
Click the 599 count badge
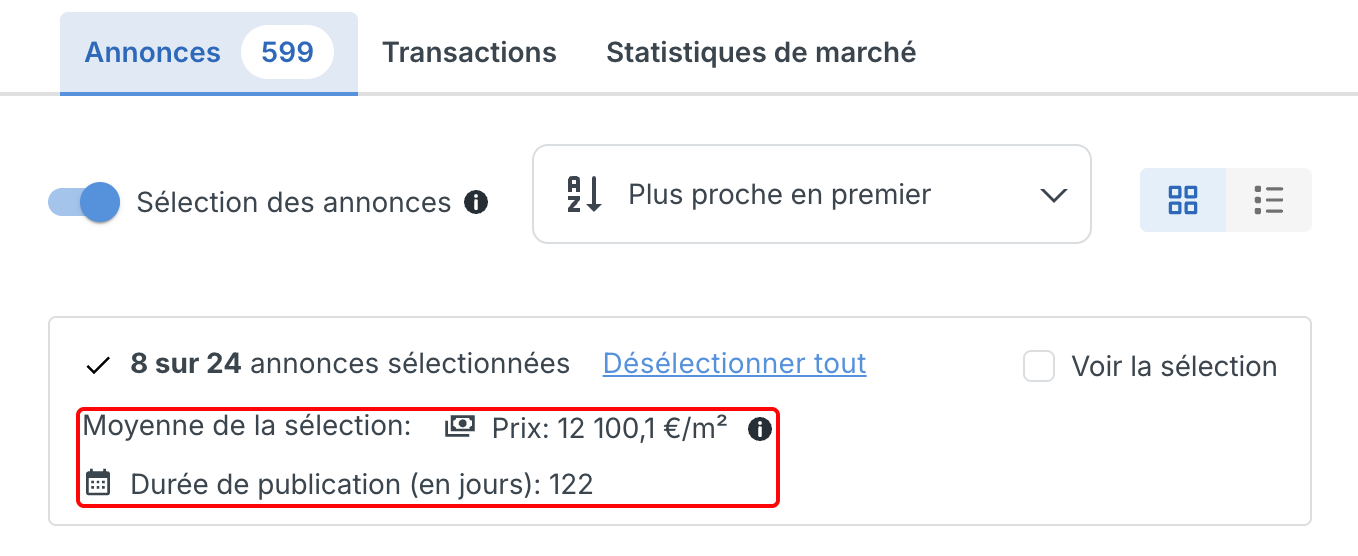tap(288, 52)
